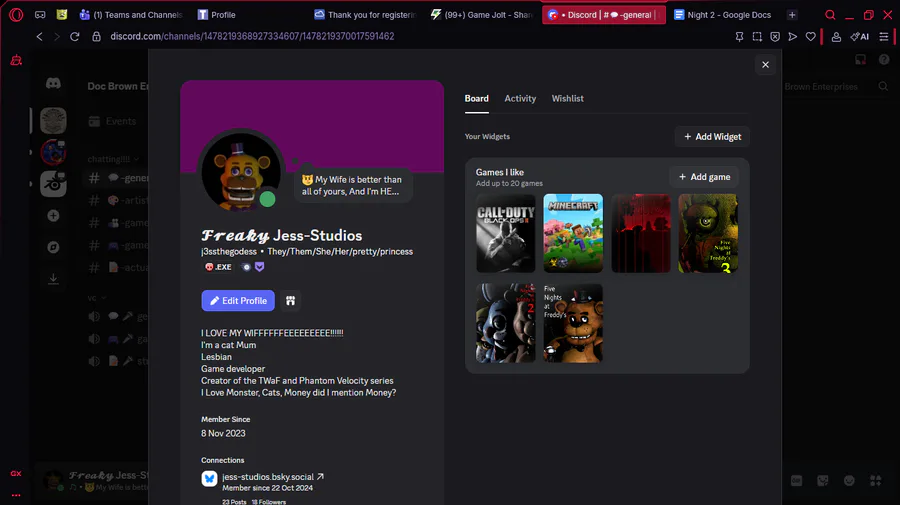Switch to Night 2 Google Docs tab
The height and width of the screenshot is (505, 900).
pos(723,15)
